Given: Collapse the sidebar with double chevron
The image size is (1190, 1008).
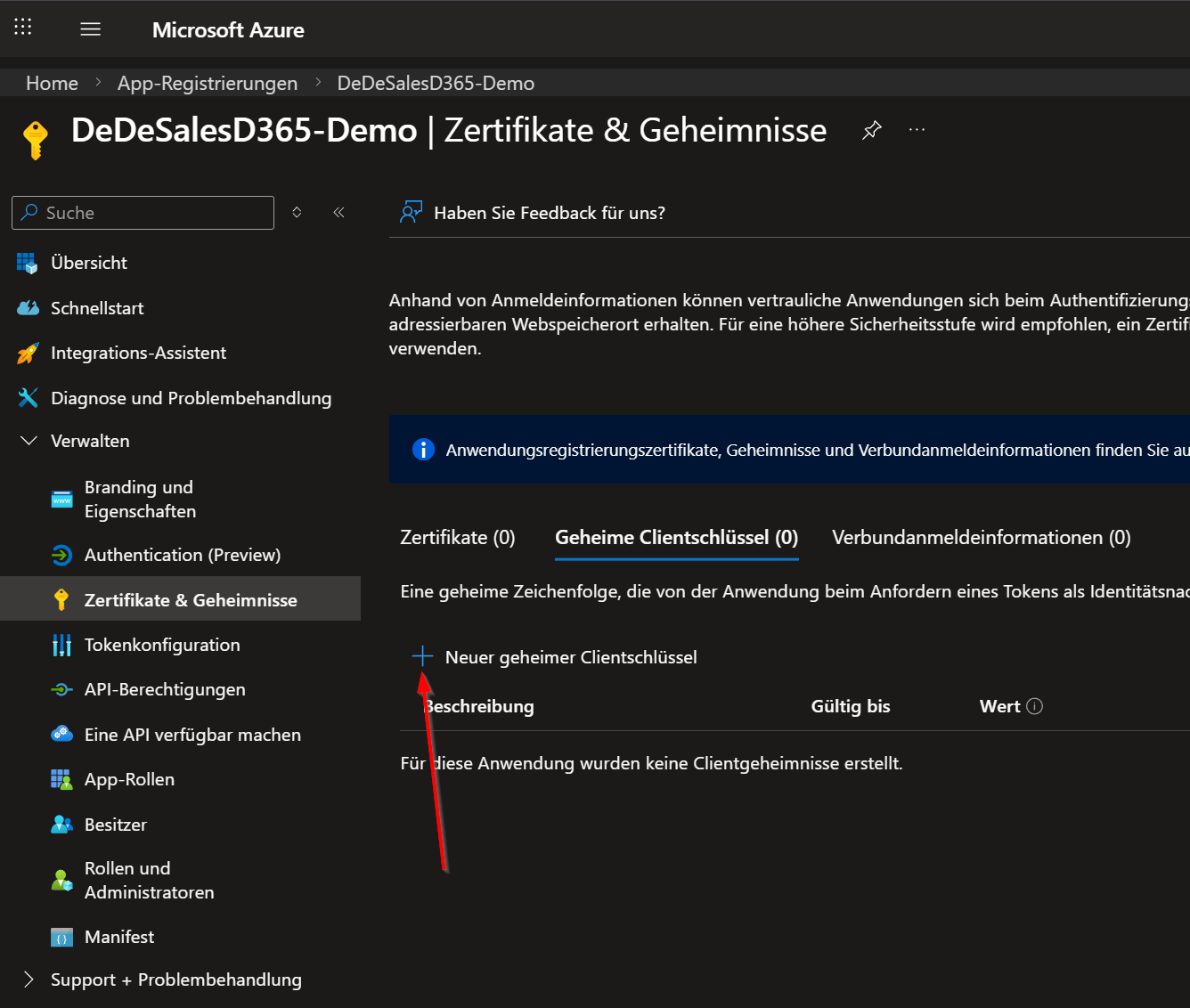Looking at the screenshot, I should point(338,212).
